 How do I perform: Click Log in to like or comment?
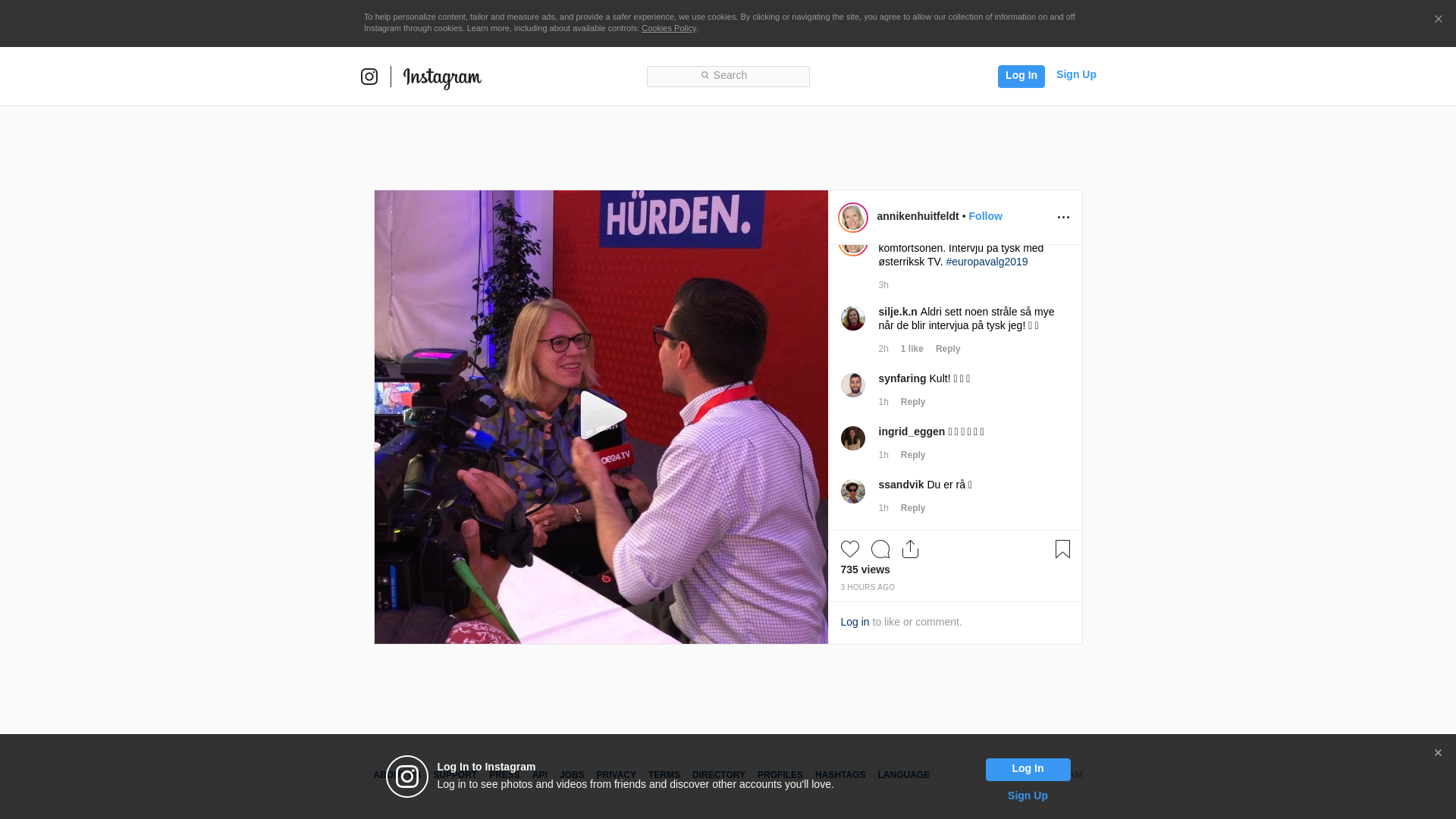855,622
